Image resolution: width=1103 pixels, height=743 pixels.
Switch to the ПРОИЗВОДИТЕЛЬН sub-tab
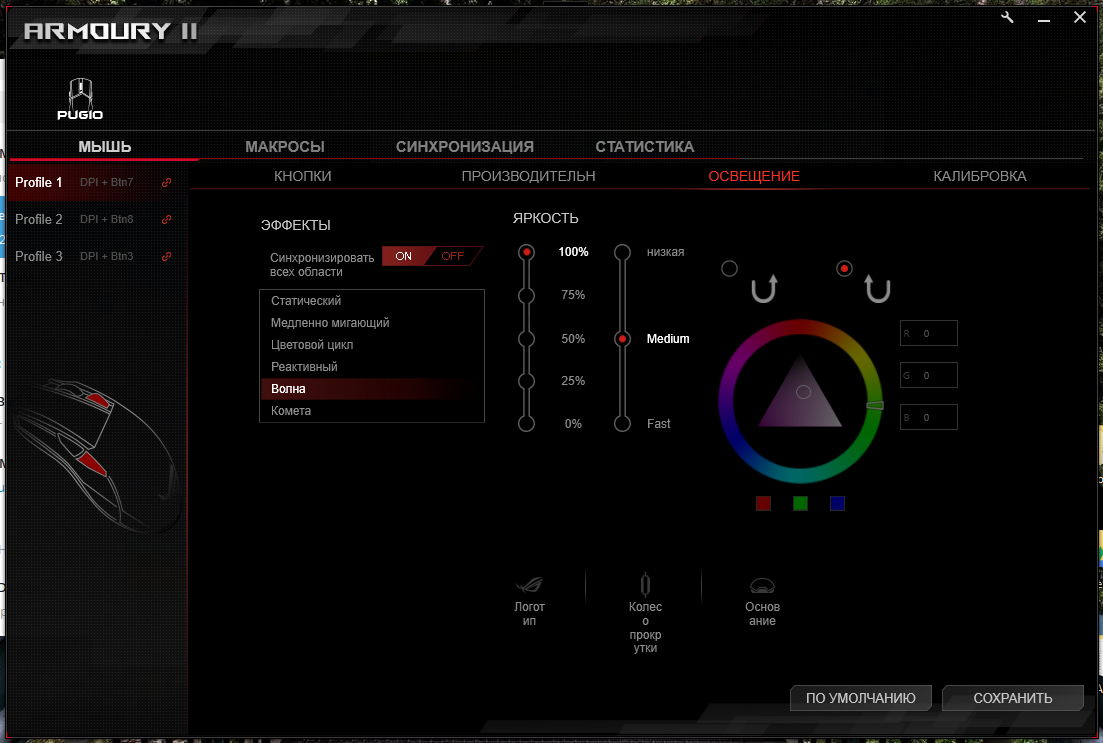point(528,177)
